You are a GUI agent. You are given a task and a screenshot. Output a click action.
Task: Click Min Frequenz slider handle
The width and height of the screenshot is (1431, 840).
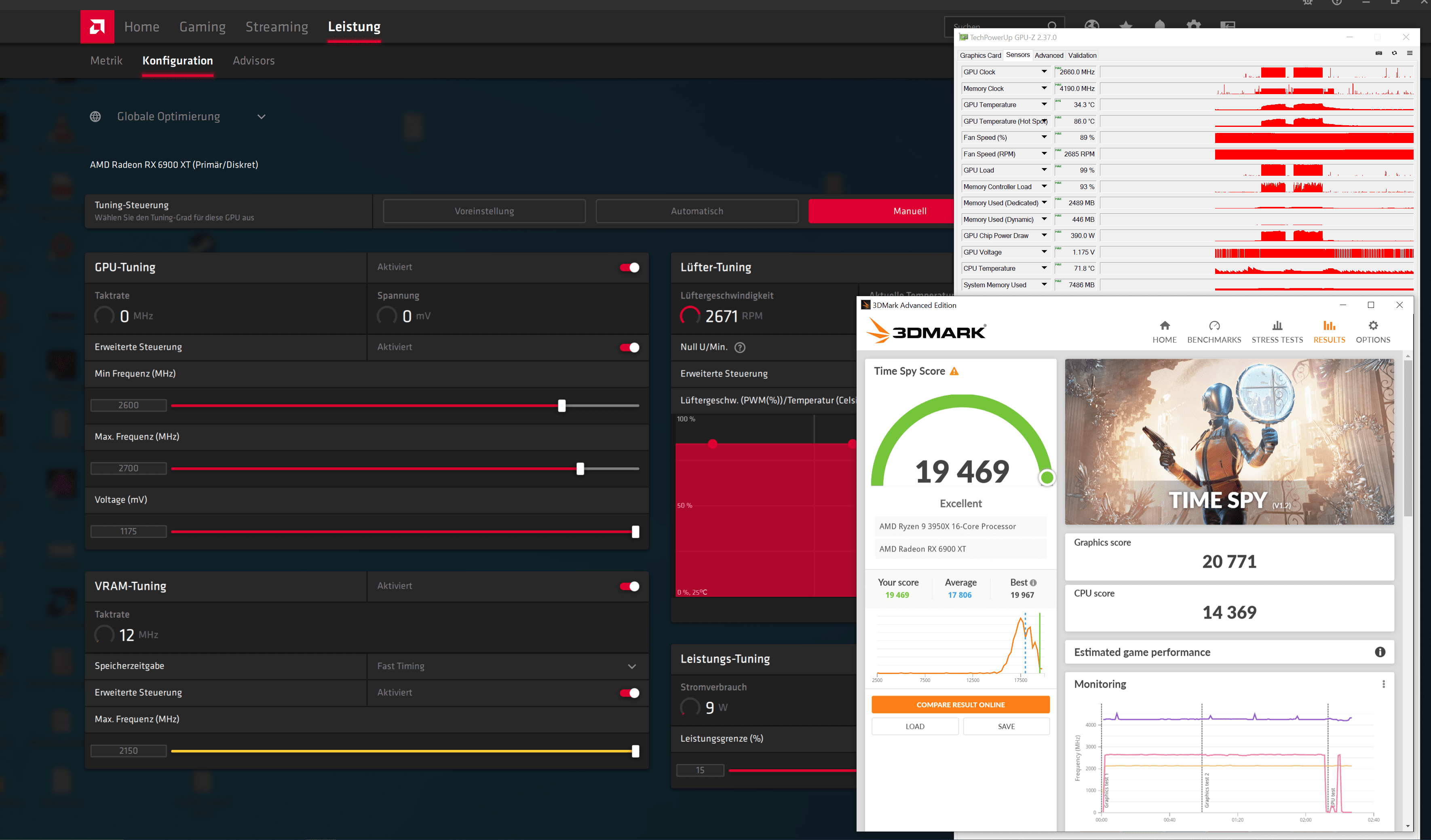coord(561,406)
